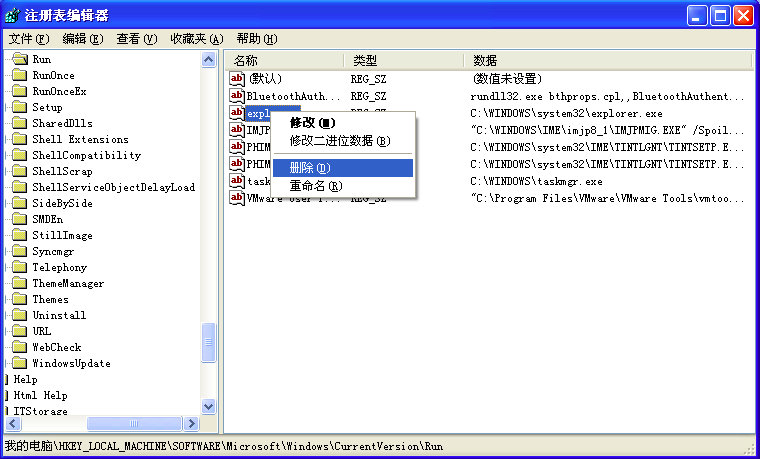
Task: Click the SharedDlls folder icon
Action: [x=20, y=123]
